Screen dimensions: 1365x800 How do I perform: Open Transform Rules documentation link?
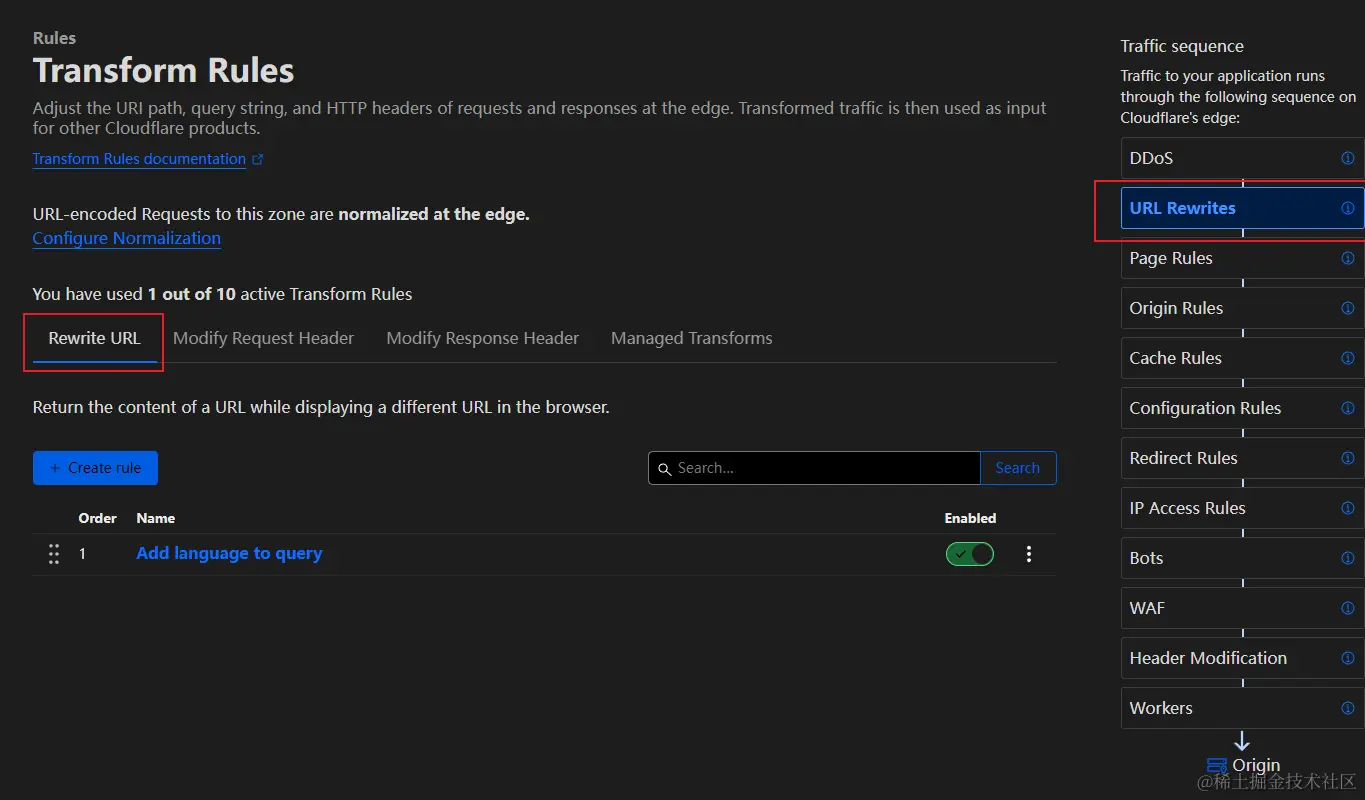[x=139, y=159]
